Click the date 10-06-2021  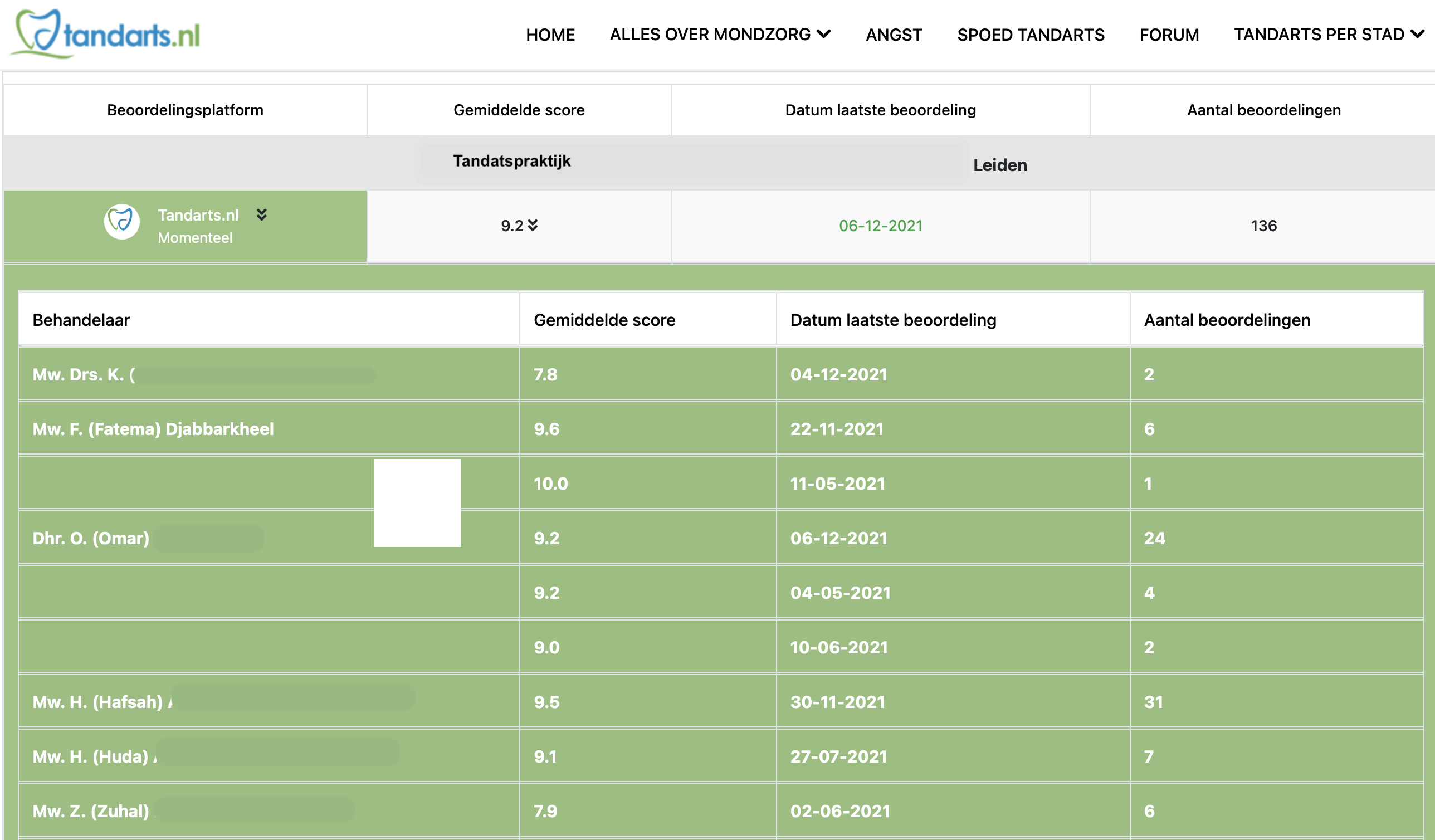(839, 647)
